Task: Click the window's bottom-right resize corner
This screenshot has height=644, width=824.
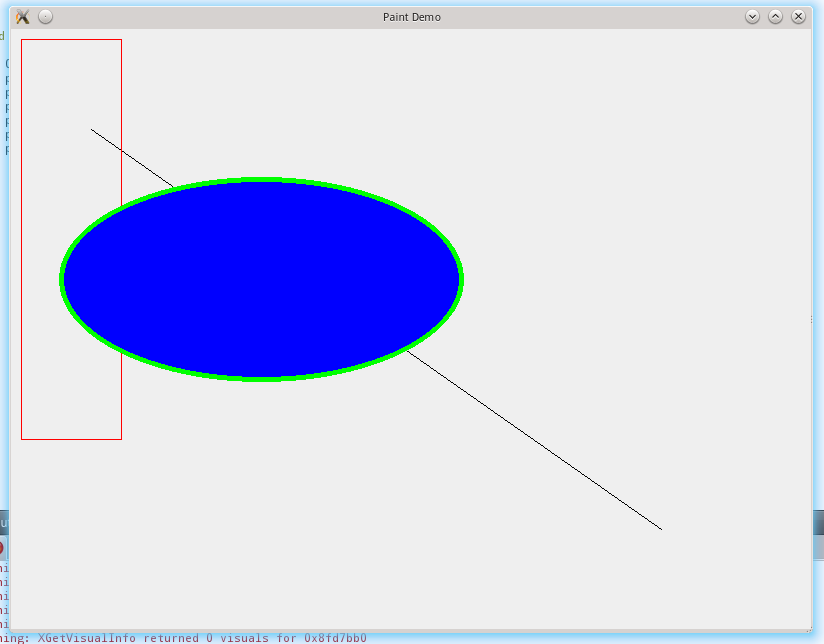Action: point(809,630)
